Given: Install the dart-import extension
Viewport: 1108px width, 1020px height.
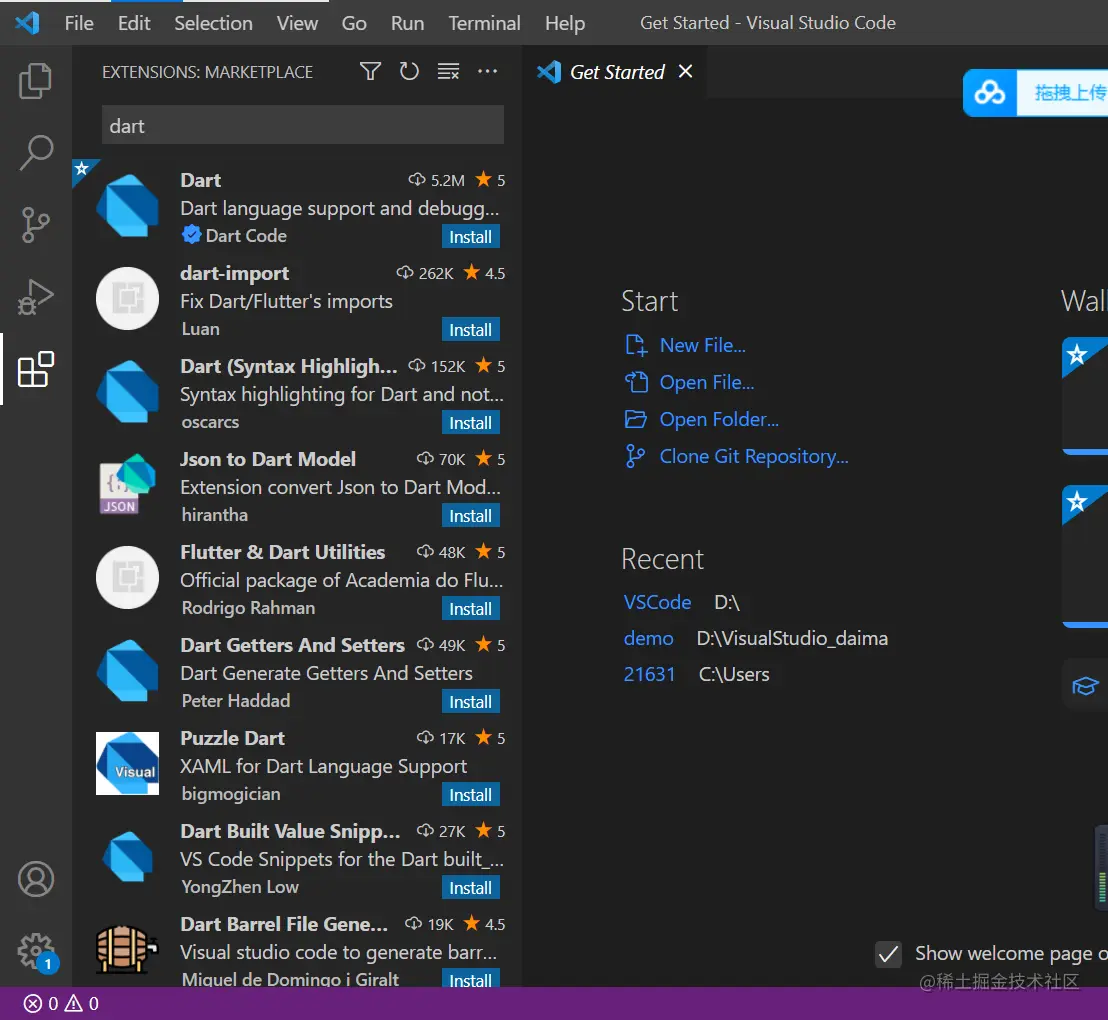Looking at the screenshot, I should tap(471, 330).
